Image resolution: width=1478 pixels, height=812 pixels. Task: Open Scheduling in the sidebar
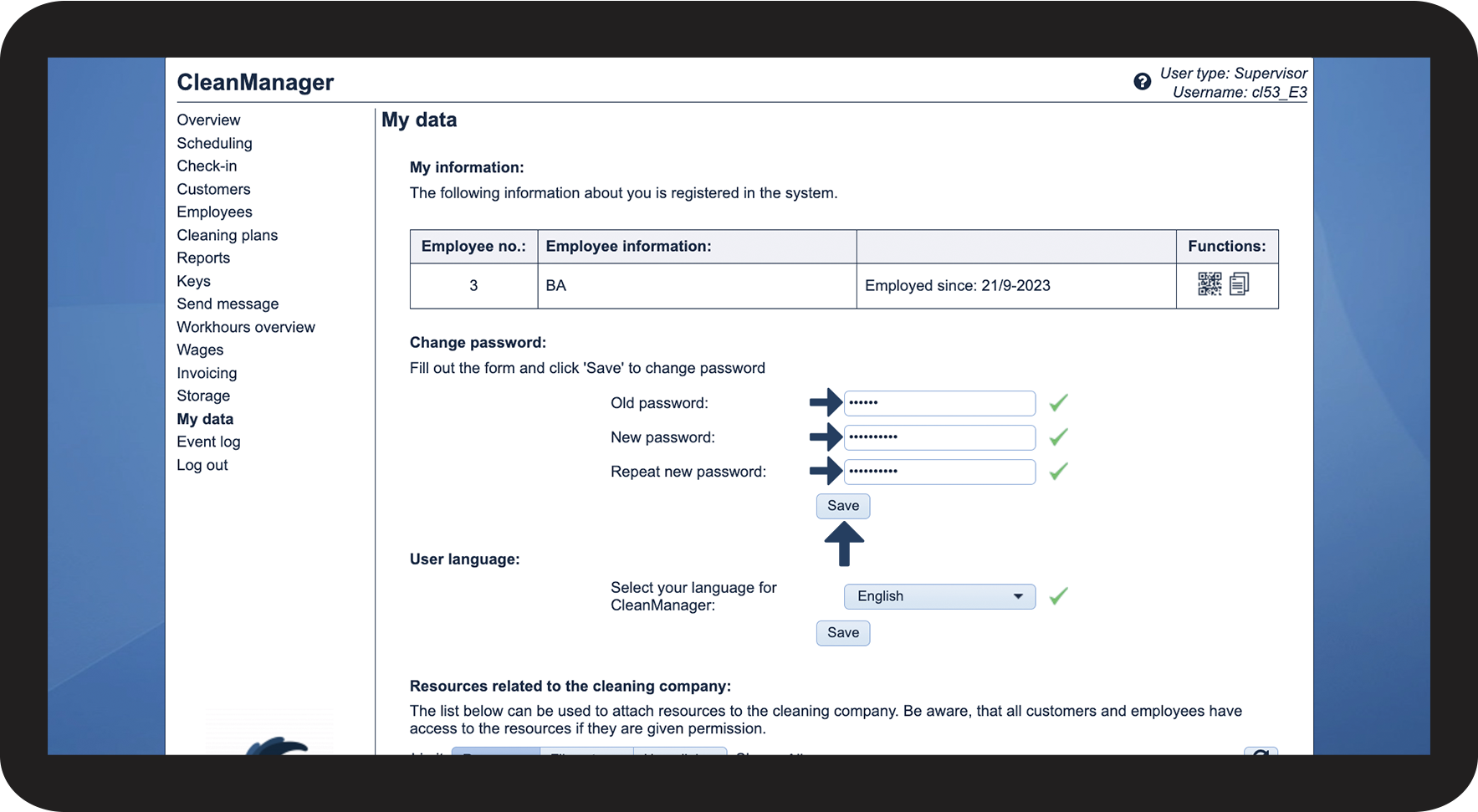pos(214,143)
